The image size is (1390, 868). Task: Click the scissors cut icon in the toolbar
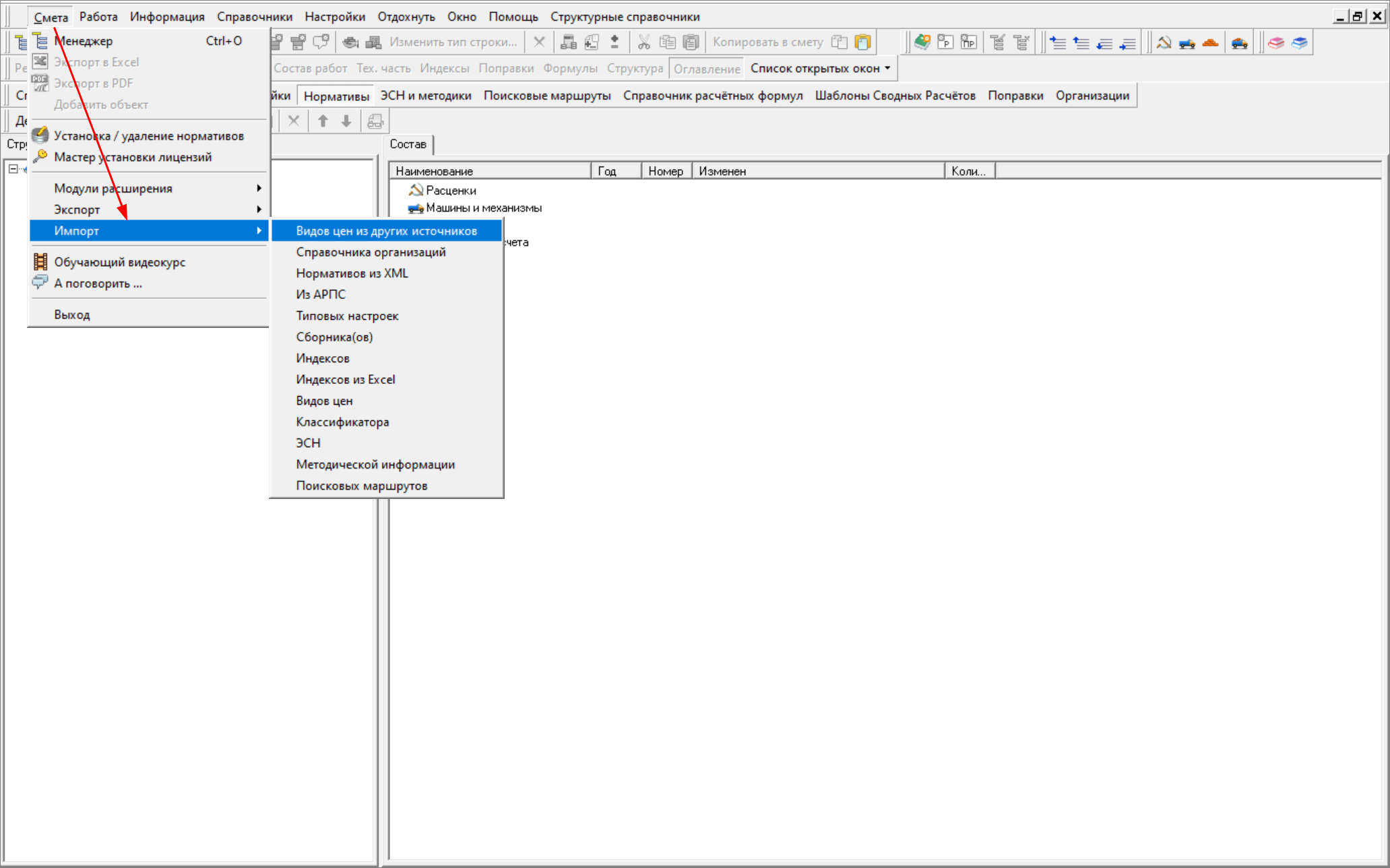coord(644,42)
